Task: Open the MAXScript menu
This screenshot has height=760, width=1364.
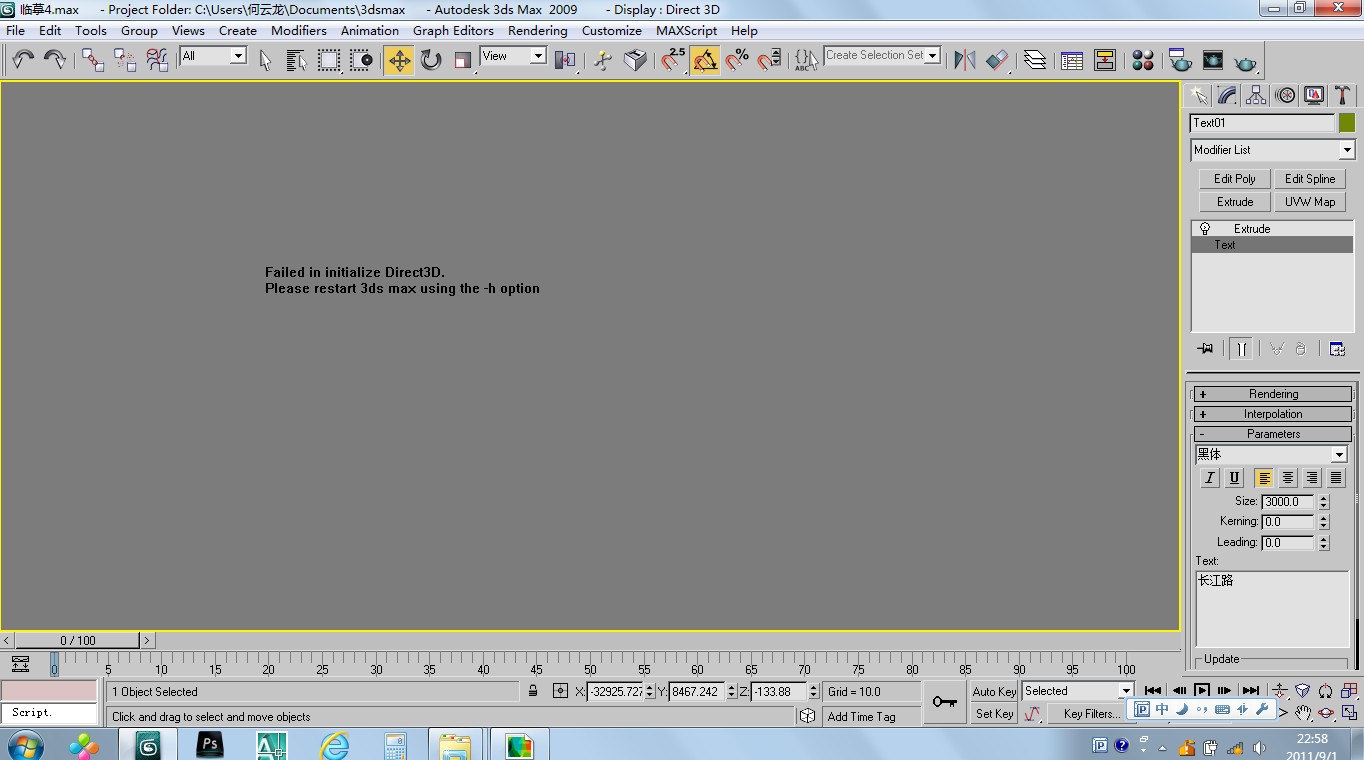Action: pos(686,30)
